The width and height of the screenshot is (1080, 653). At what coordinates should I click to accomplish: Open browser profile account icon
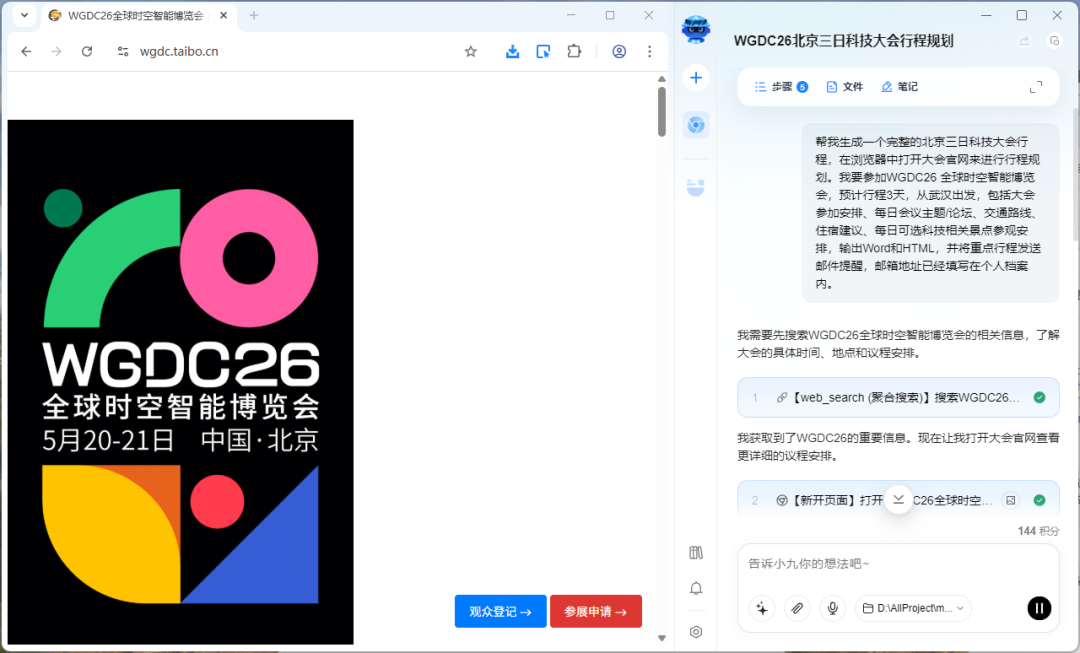(x=619, y=52)
